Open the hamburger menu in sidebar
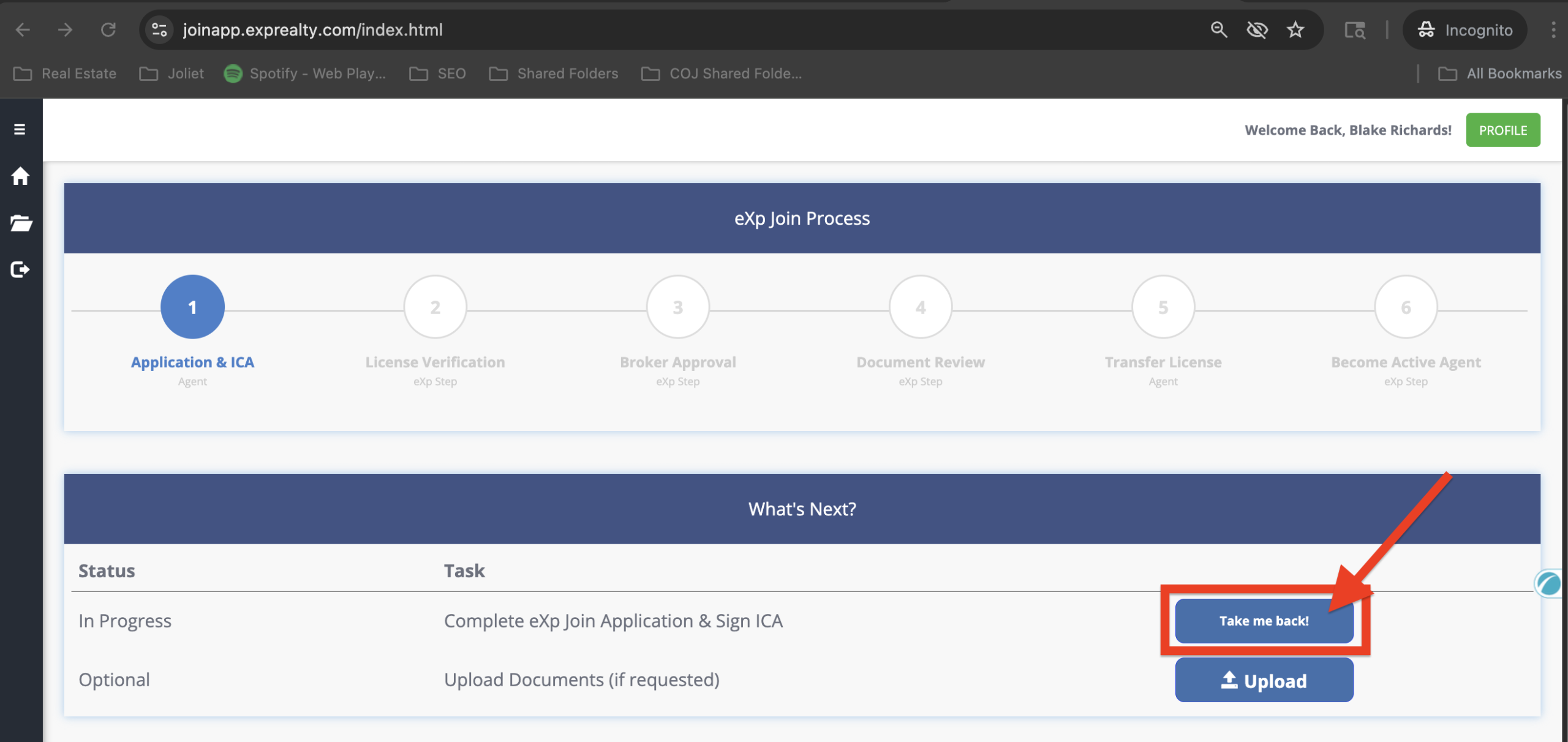The image size is (1568, 742). [20, 129]
